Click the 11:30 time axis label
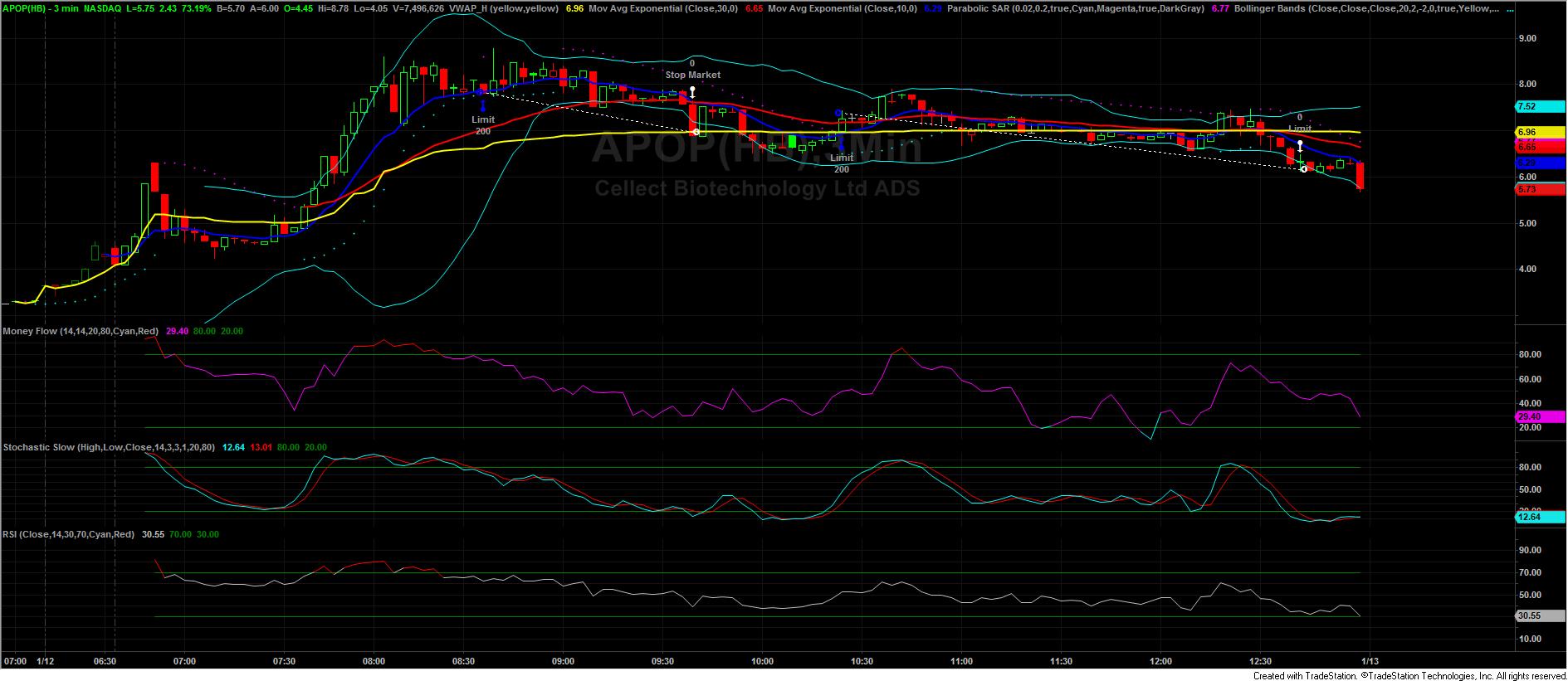1568x681 pixels. (x=1061, y=661)
